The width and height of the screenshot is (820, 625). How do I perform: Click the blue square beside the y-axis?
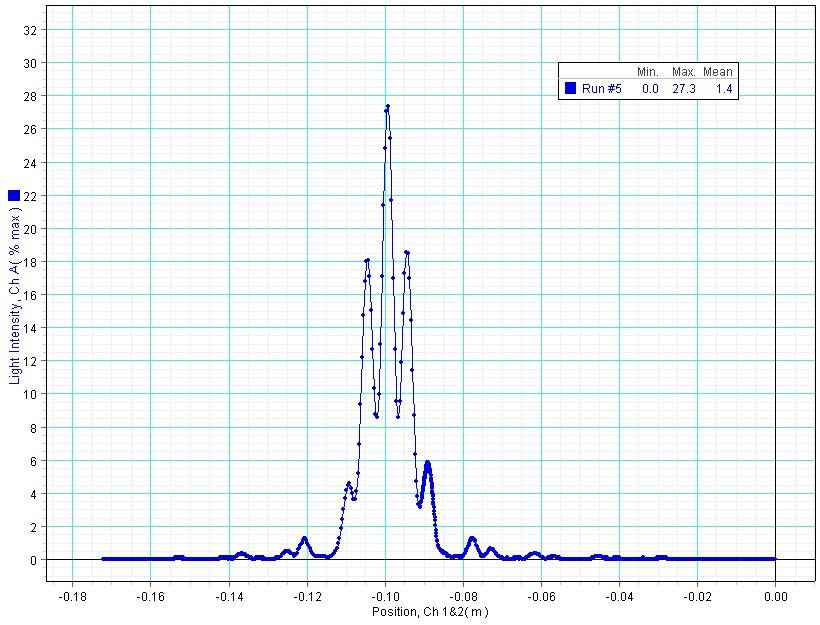point(14,196)
